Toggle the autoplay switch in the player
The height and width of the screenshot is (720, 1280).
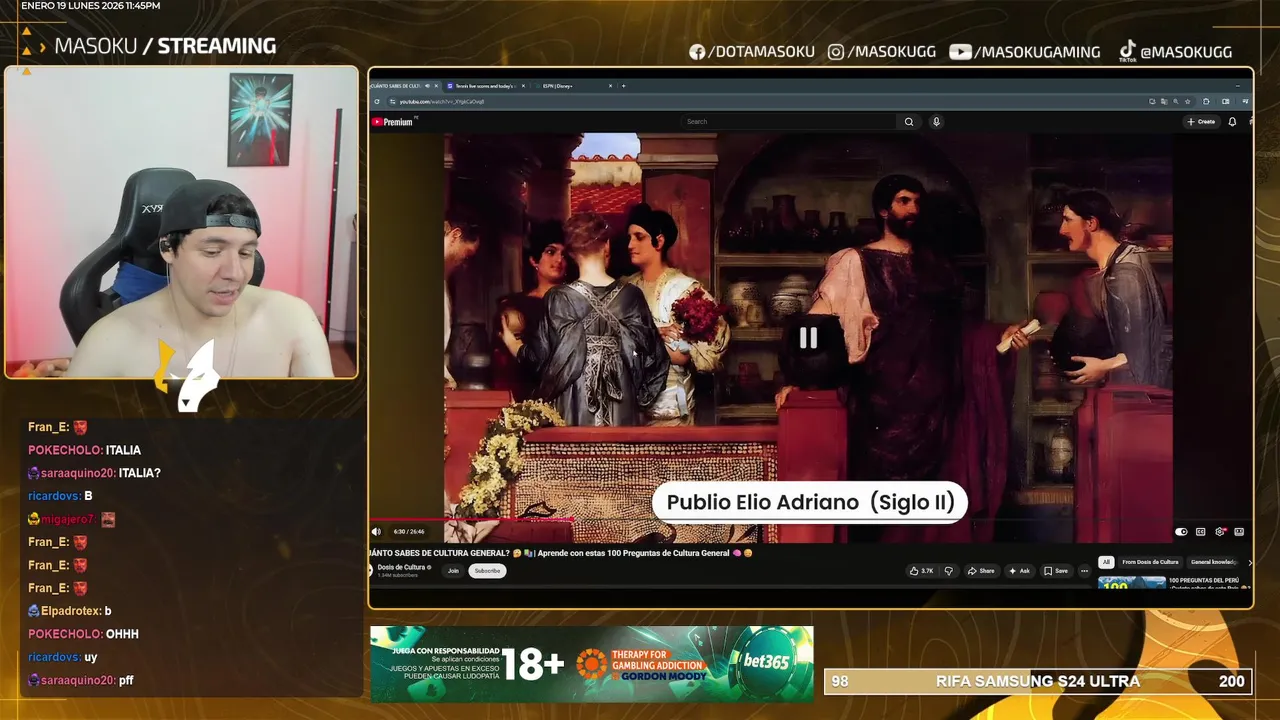(x=1181, y=532)
